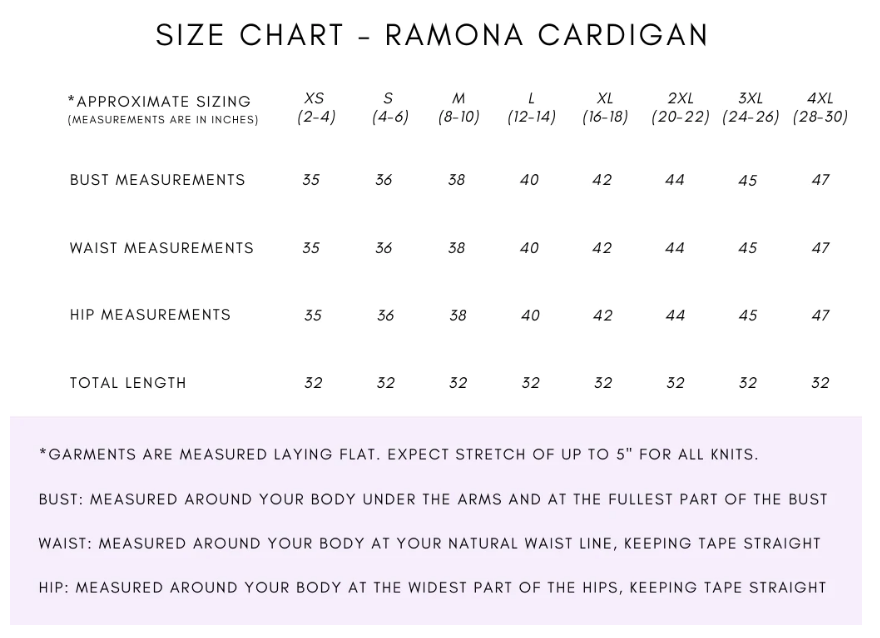Select the Total Length row label
This screenshot has height=638, width=880.
click(128, 383)
